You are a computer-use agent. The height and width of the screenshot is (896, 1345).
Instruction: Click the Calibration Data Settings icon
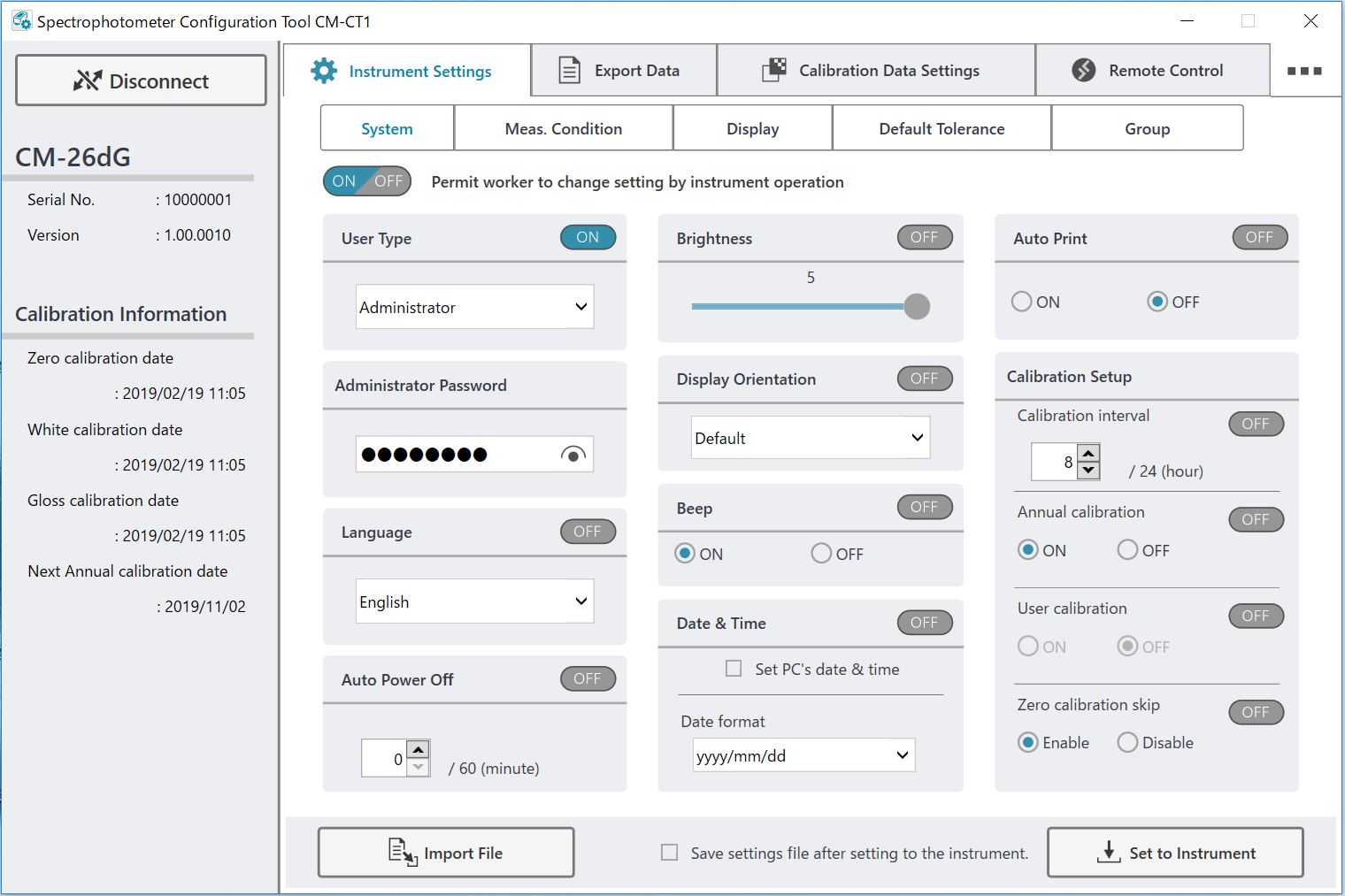[x=774, y=71]
